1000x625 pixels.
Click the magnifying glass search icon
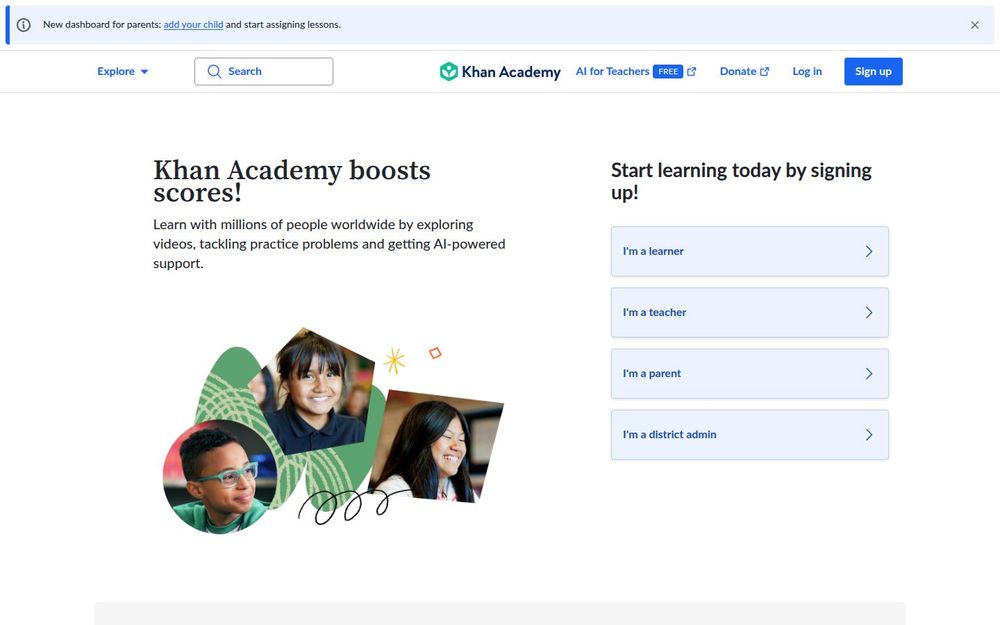pos(214,71)
